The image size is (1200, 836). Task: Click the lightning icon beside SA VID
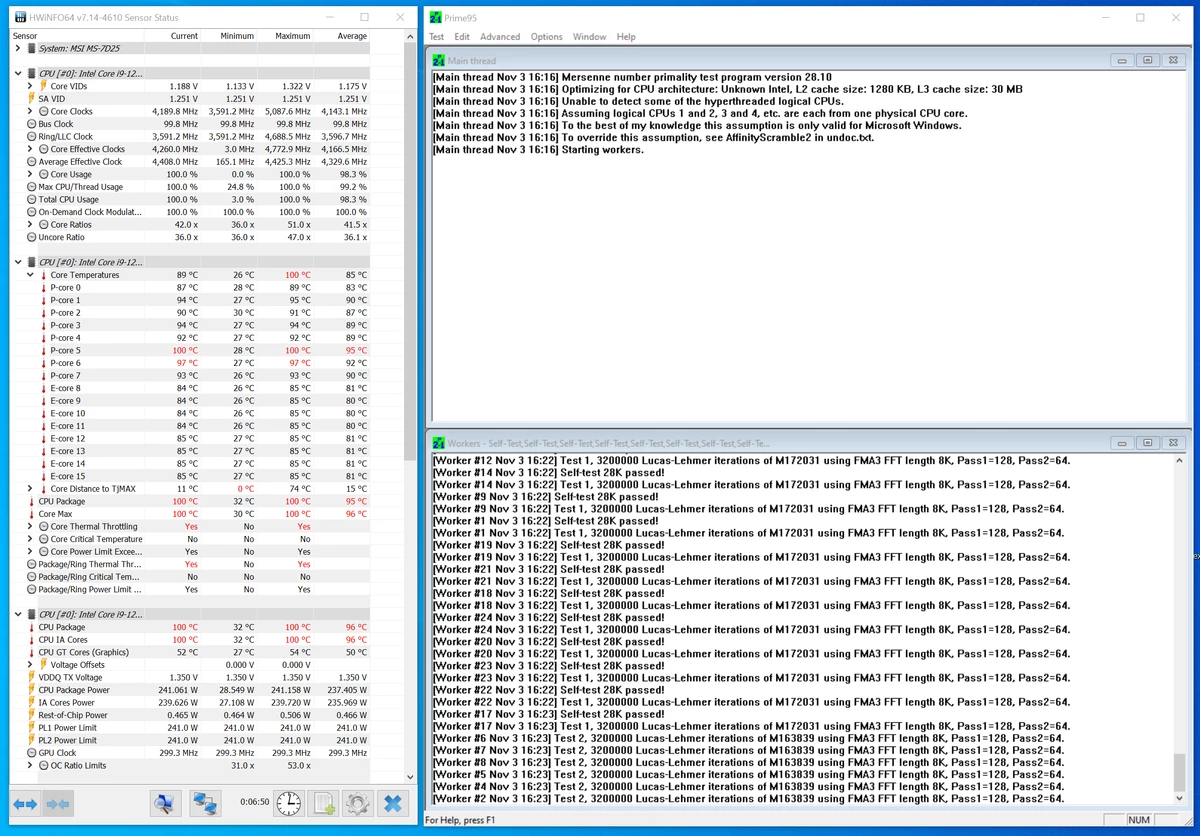[31, 99]
